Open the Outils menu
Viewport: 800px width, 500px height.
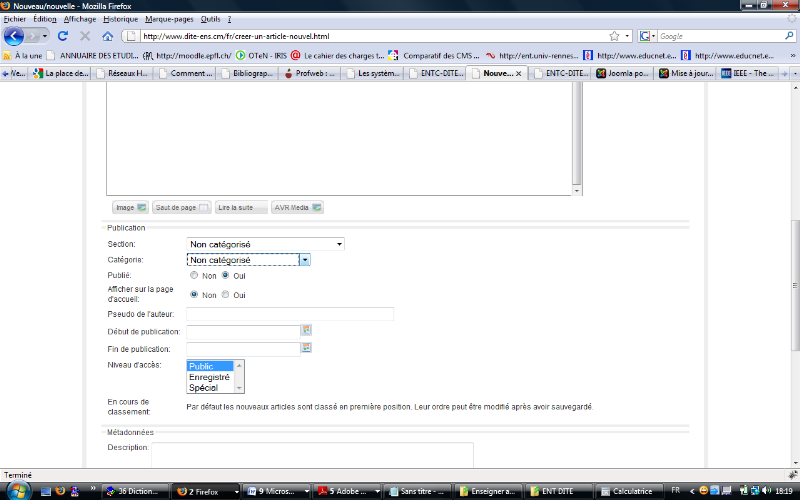210,19
